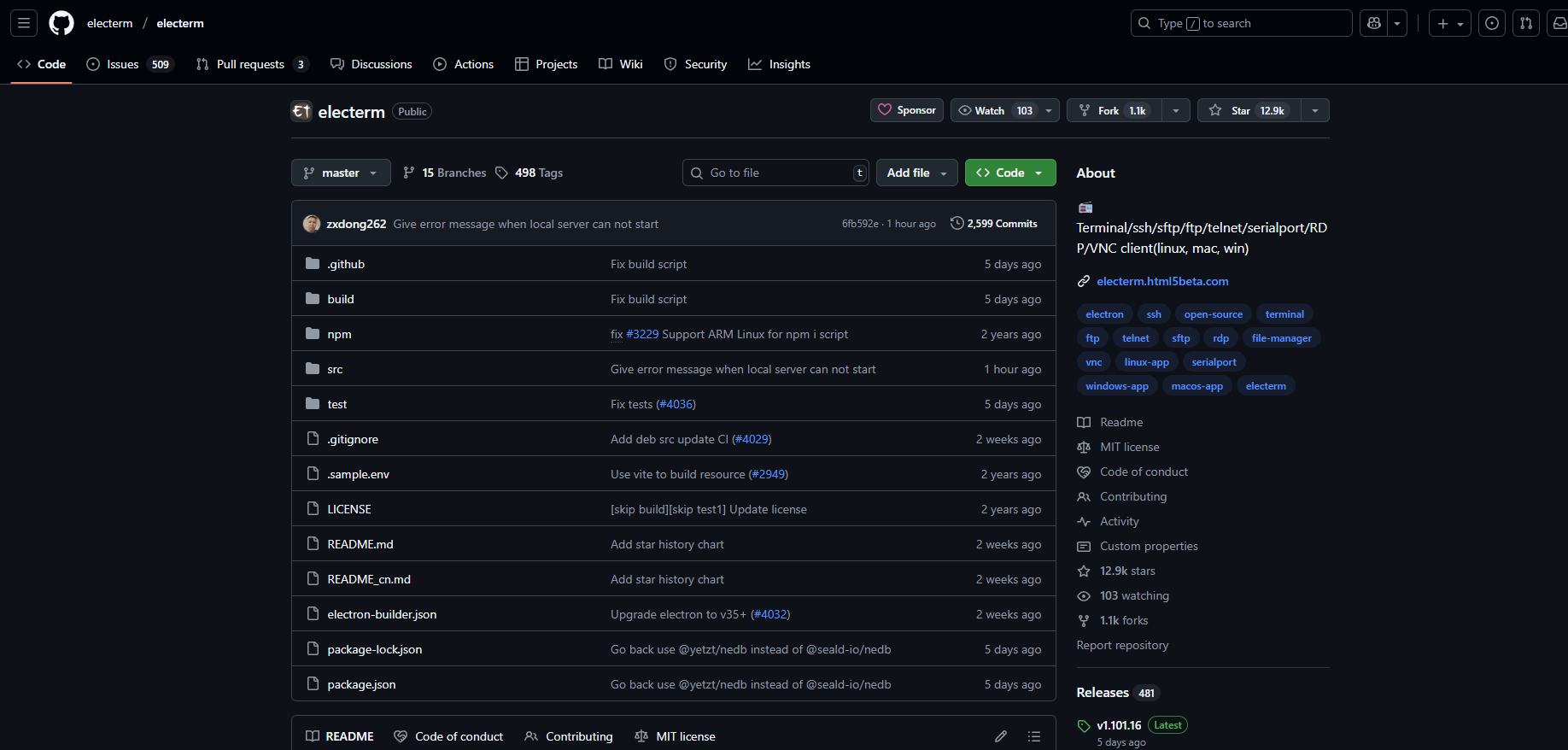Viewport: 1568px width, 750px height.
Task: Click the .gitignore file icon
Action: click(x=313, y=439)
